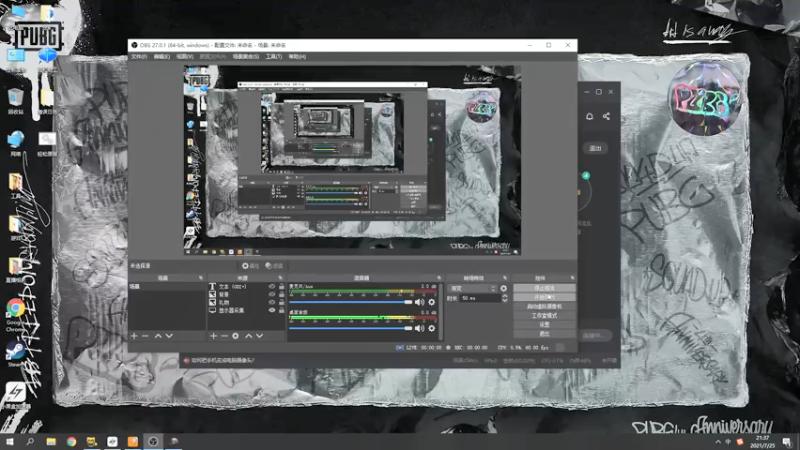Select the 显示器采集 source row
800x450 pixels.
(247, 310)
